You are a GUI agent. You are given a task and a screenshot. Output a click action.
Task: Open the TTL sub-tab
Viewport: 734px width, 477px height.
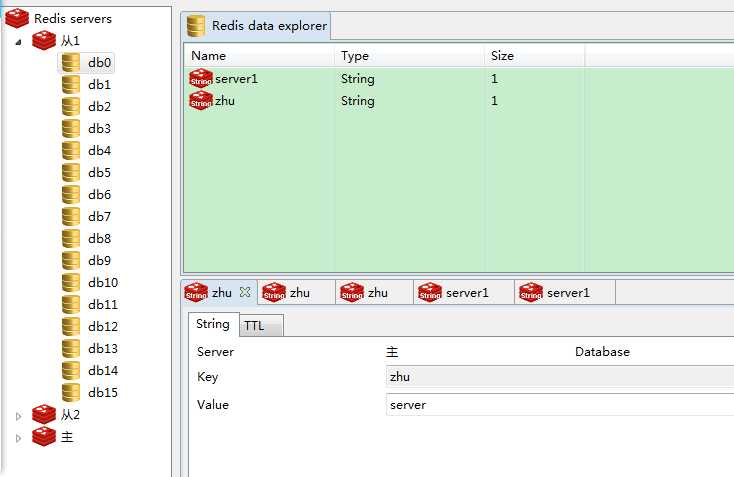pyautogui.click(x=261, y=325)
